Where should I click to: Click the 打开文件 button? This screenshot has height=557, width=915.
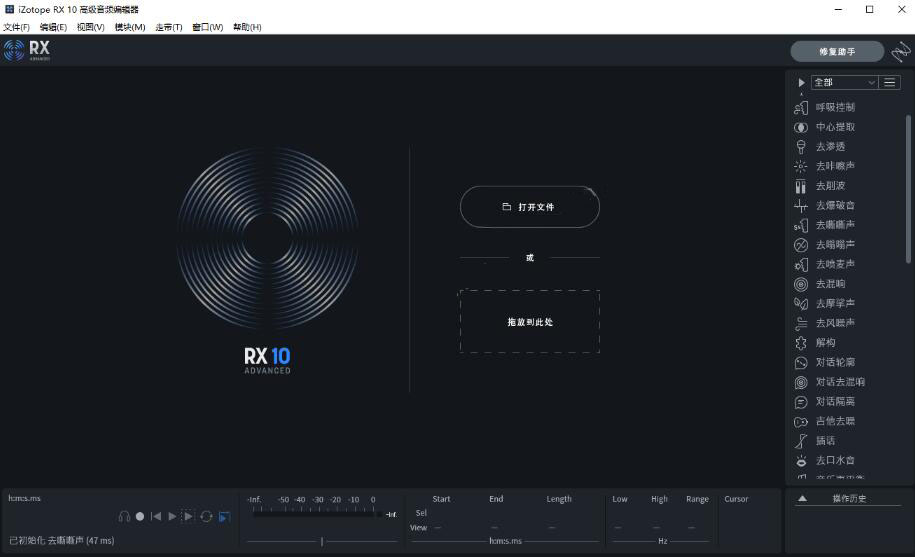click(x=529, y=207)
